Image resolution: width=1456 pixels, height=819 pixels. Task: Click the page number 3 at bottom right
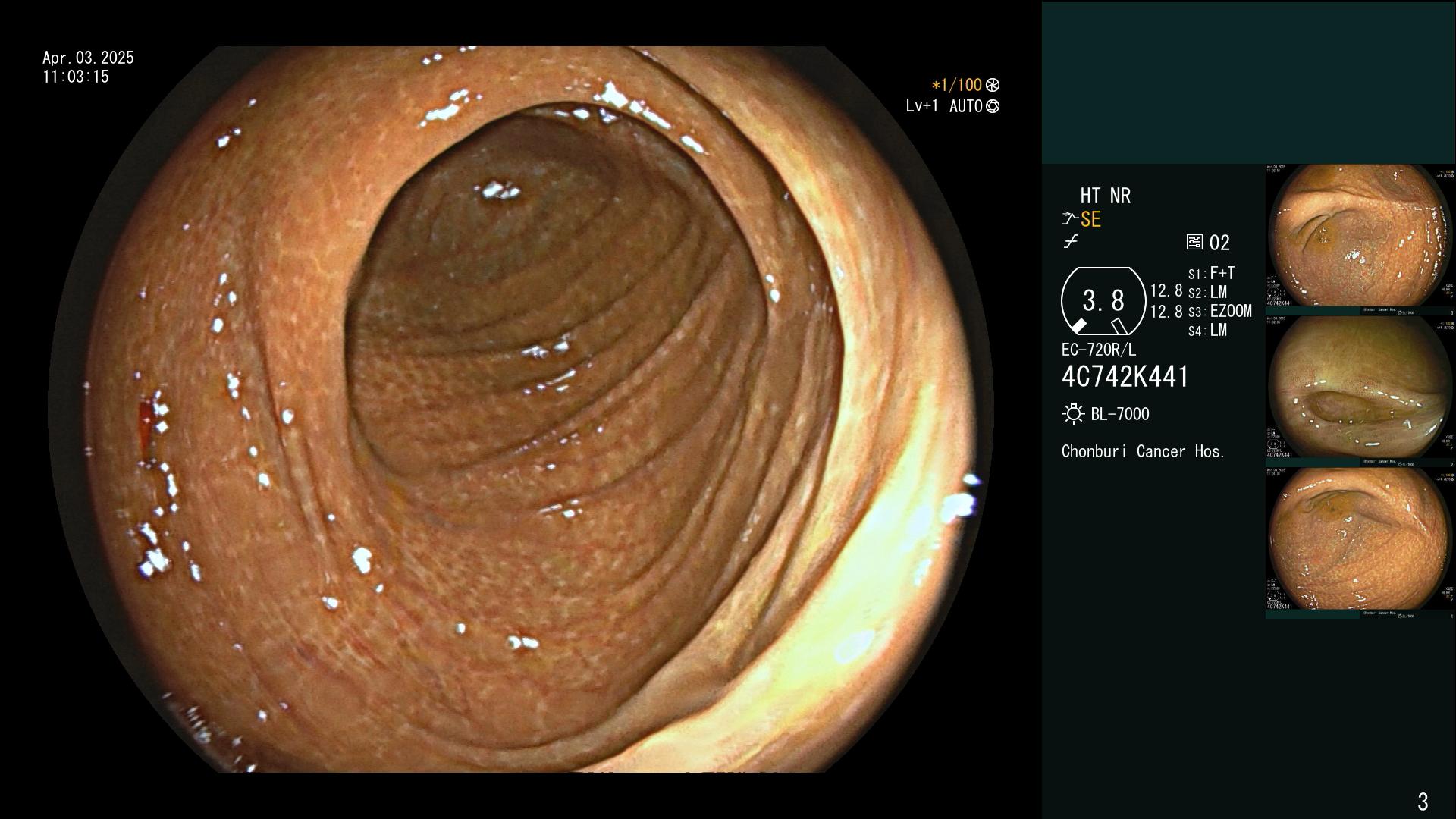1423,802
